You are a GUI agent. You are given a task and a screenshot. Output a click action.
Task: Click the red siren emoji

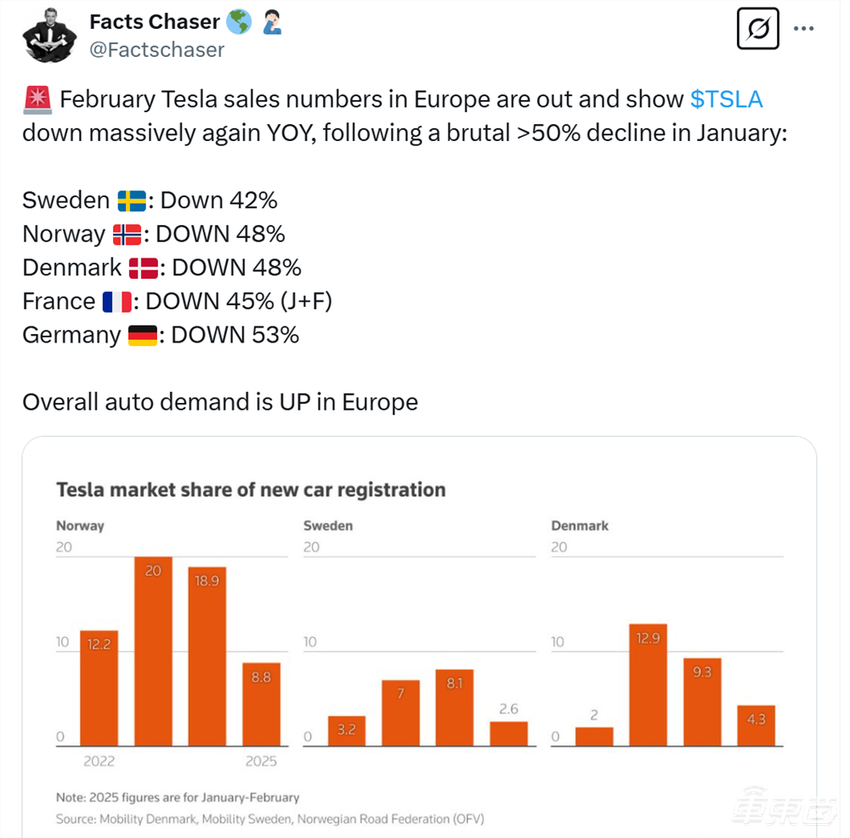pos(34,99)
